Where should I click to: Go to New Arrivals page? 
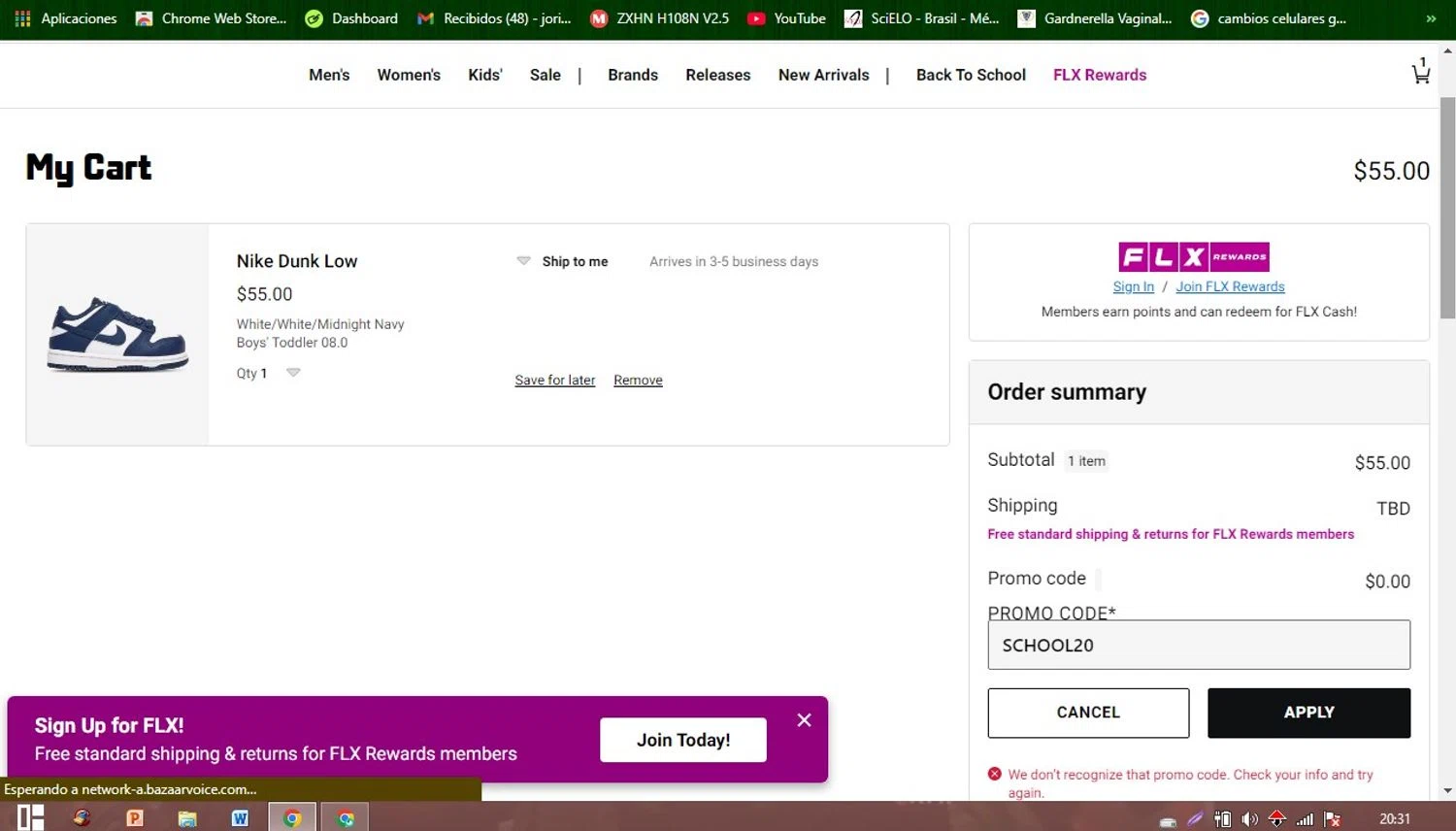tap(824, 75)
